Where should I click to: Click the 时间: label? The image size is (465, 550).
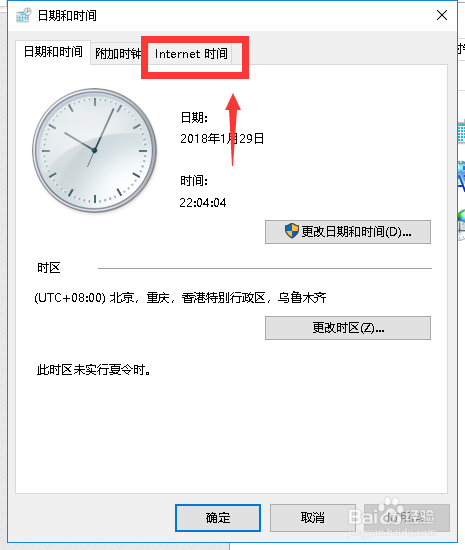pyautogui.click(x=194, y=181)
